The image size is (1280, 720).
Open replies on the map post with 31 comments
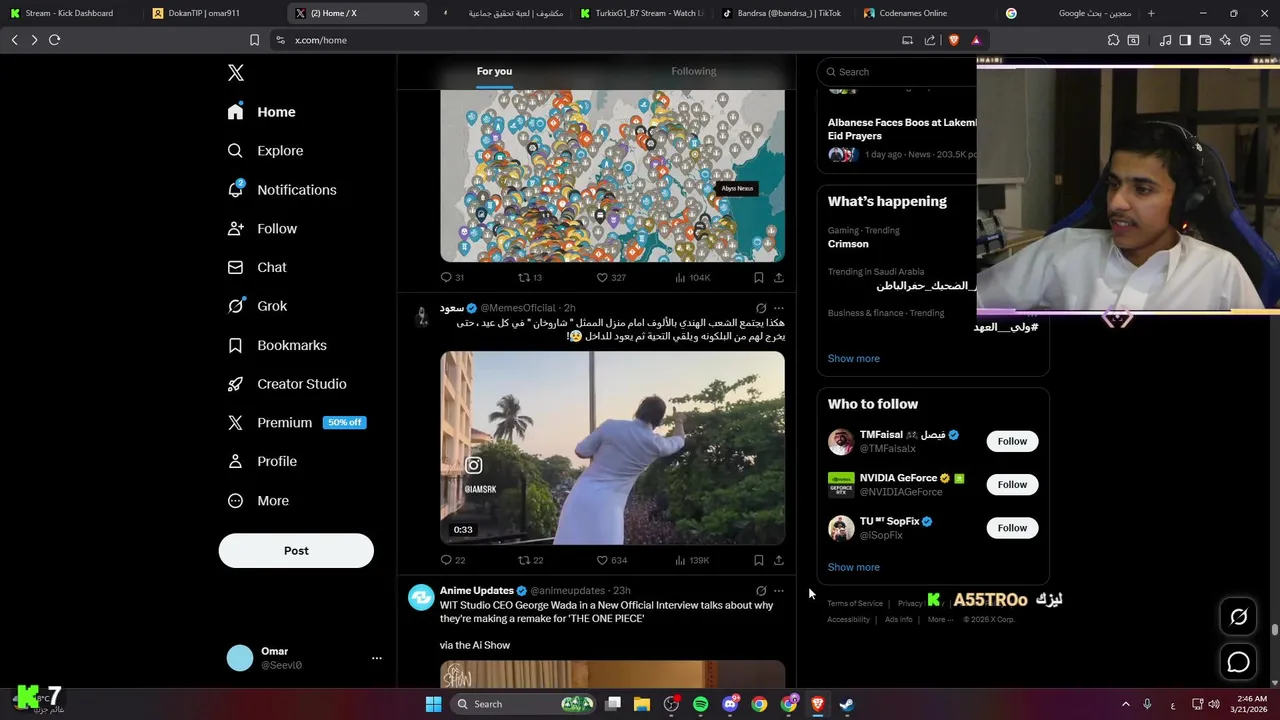pyautogui.click(x=453, y=277)
